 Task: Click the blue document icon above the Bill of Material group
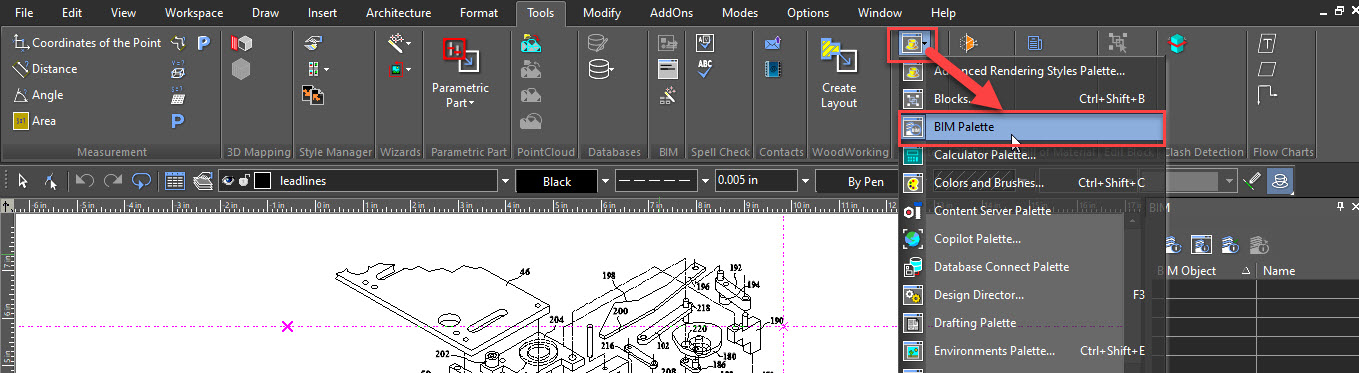(1034, 43)
